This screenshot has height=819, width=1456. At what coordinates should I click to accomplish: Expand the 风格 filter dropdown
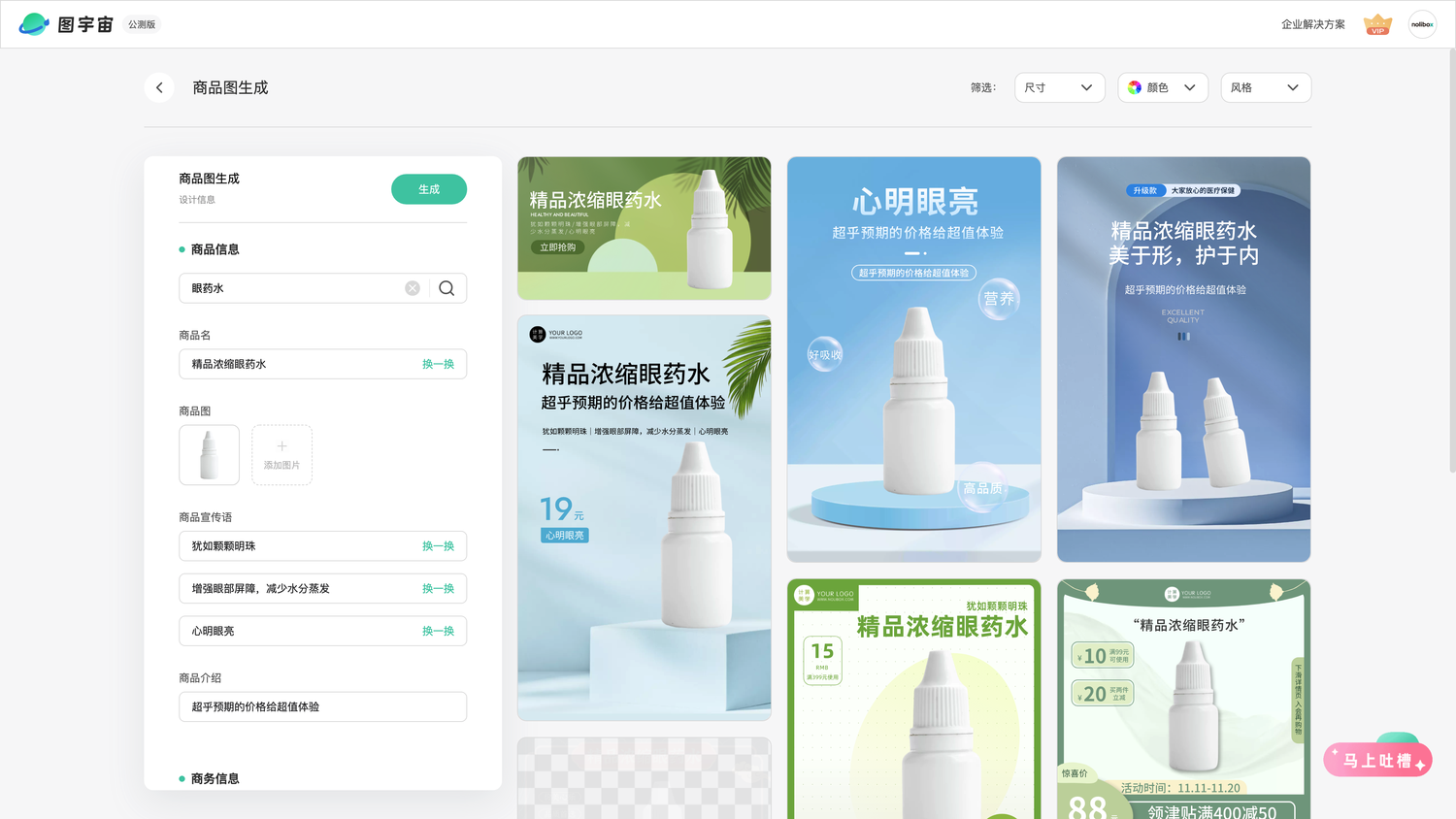1266,87
